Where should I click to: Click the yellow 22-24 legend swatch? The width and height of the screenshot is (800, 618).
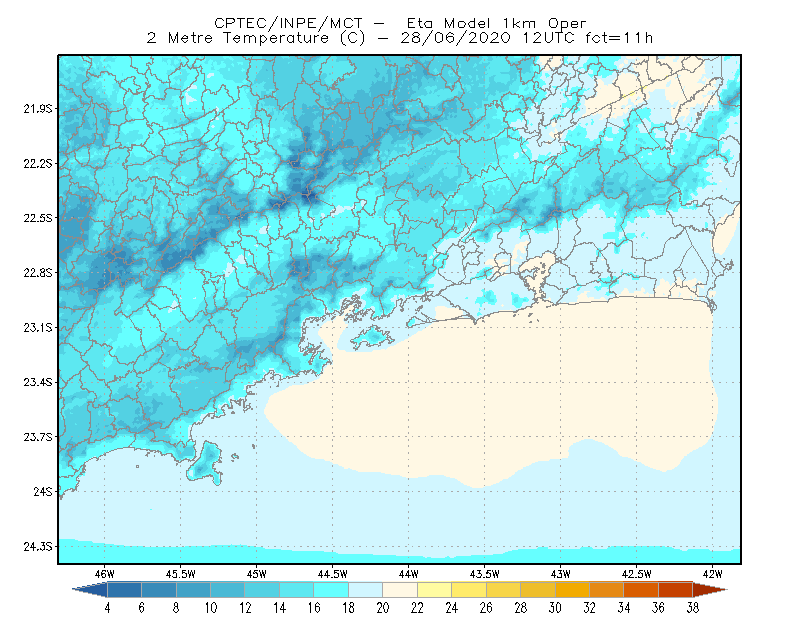click(435, 590)
